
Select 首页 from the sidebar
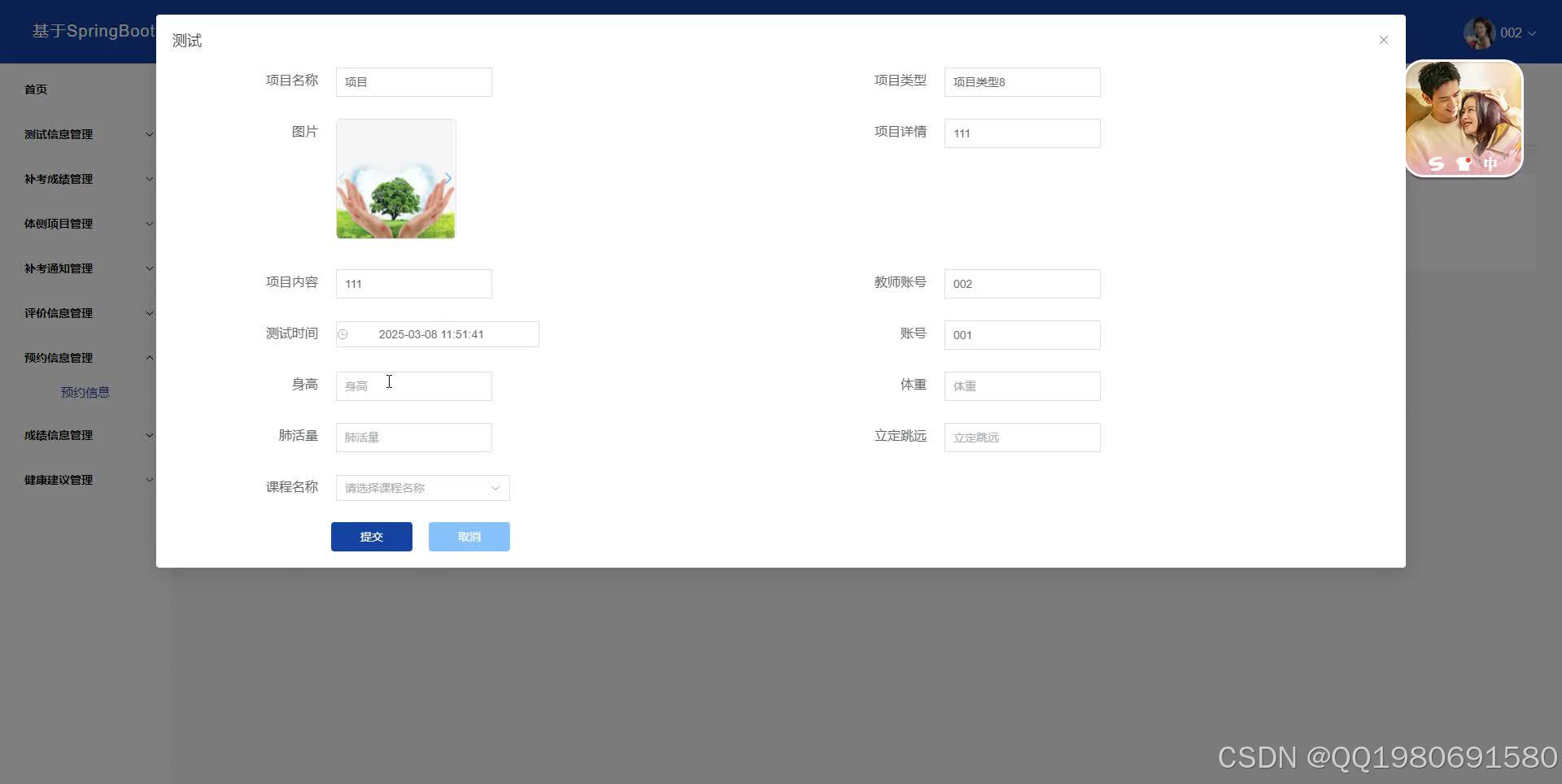point(35,89)
